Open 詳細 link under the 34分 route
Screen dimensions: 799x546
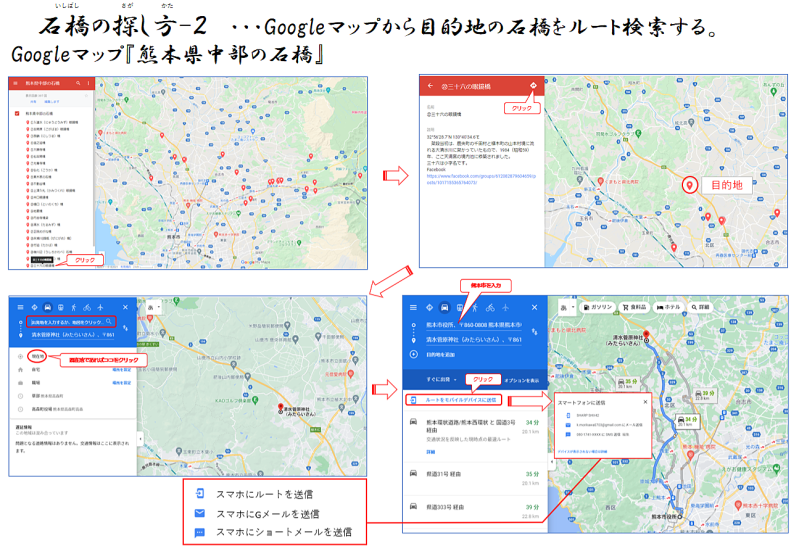pyautogui.click(x=431, y=452)
